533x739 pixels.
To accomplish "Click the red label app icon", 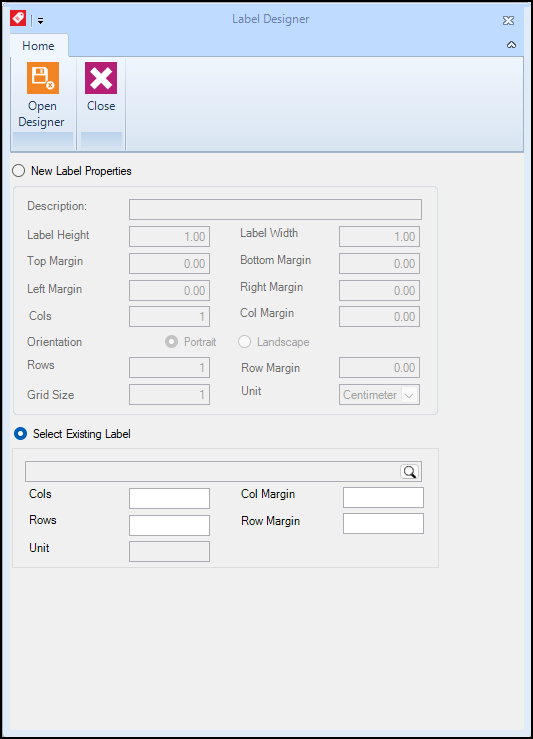I will pyautogui.click(x=18, y=18).
